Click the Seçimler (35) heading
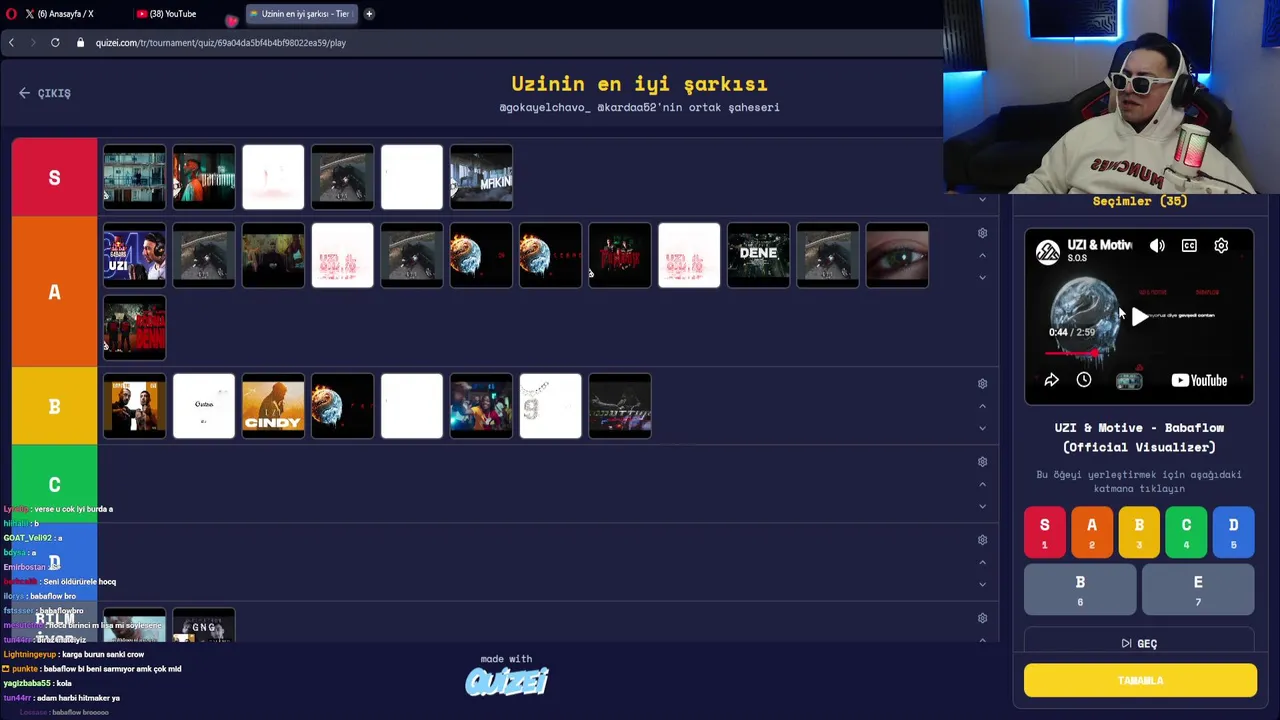The image size is (1280, 720). [1140, 201]
